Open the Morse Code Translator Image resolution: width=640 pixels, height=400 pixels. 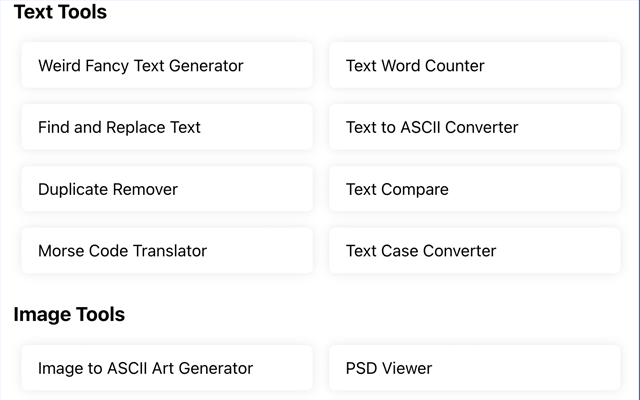click(x=123, y=251)
